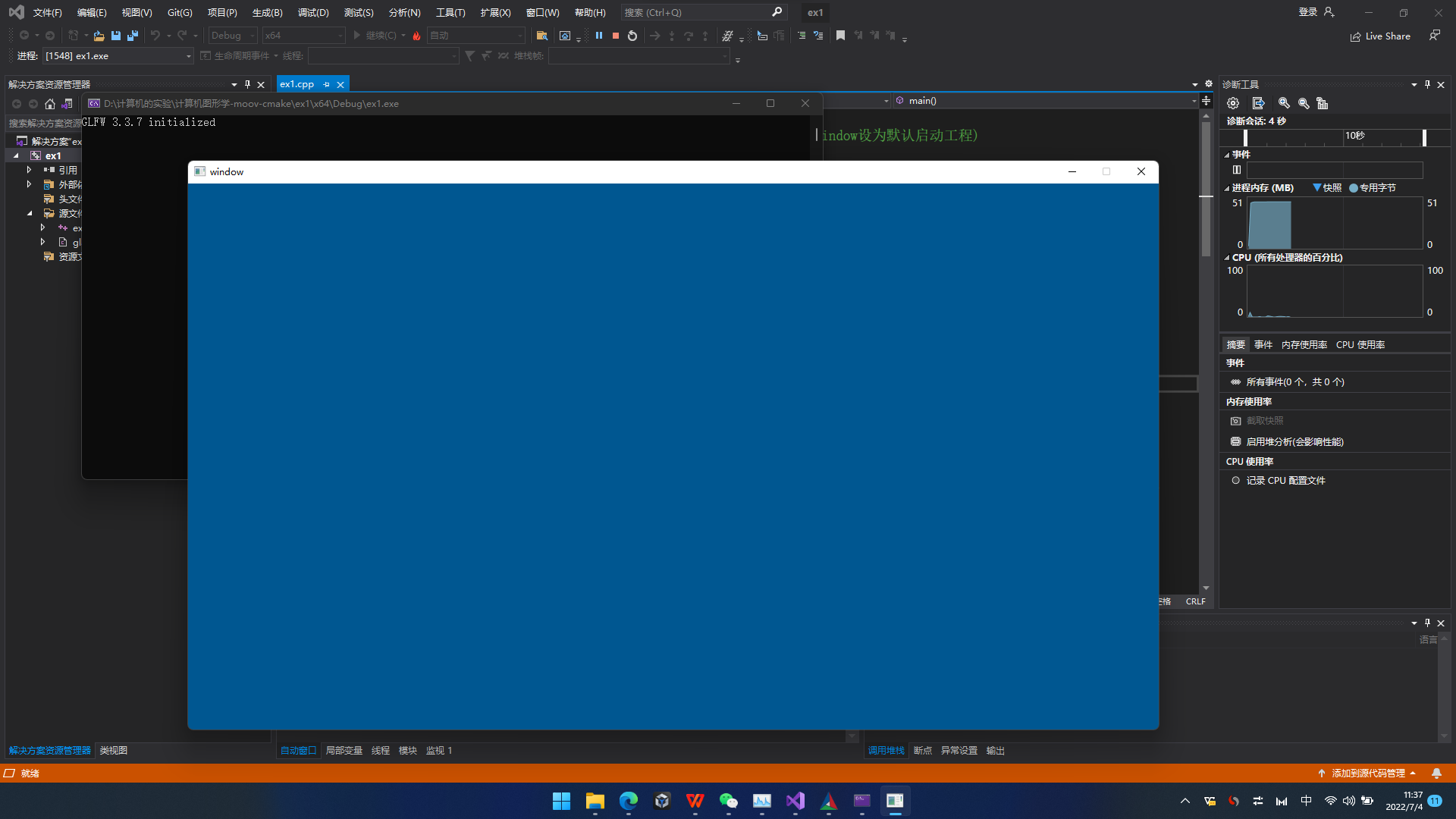
Task: Switch to CPU 使用率 tab
Action: (x=1360, y=345)
